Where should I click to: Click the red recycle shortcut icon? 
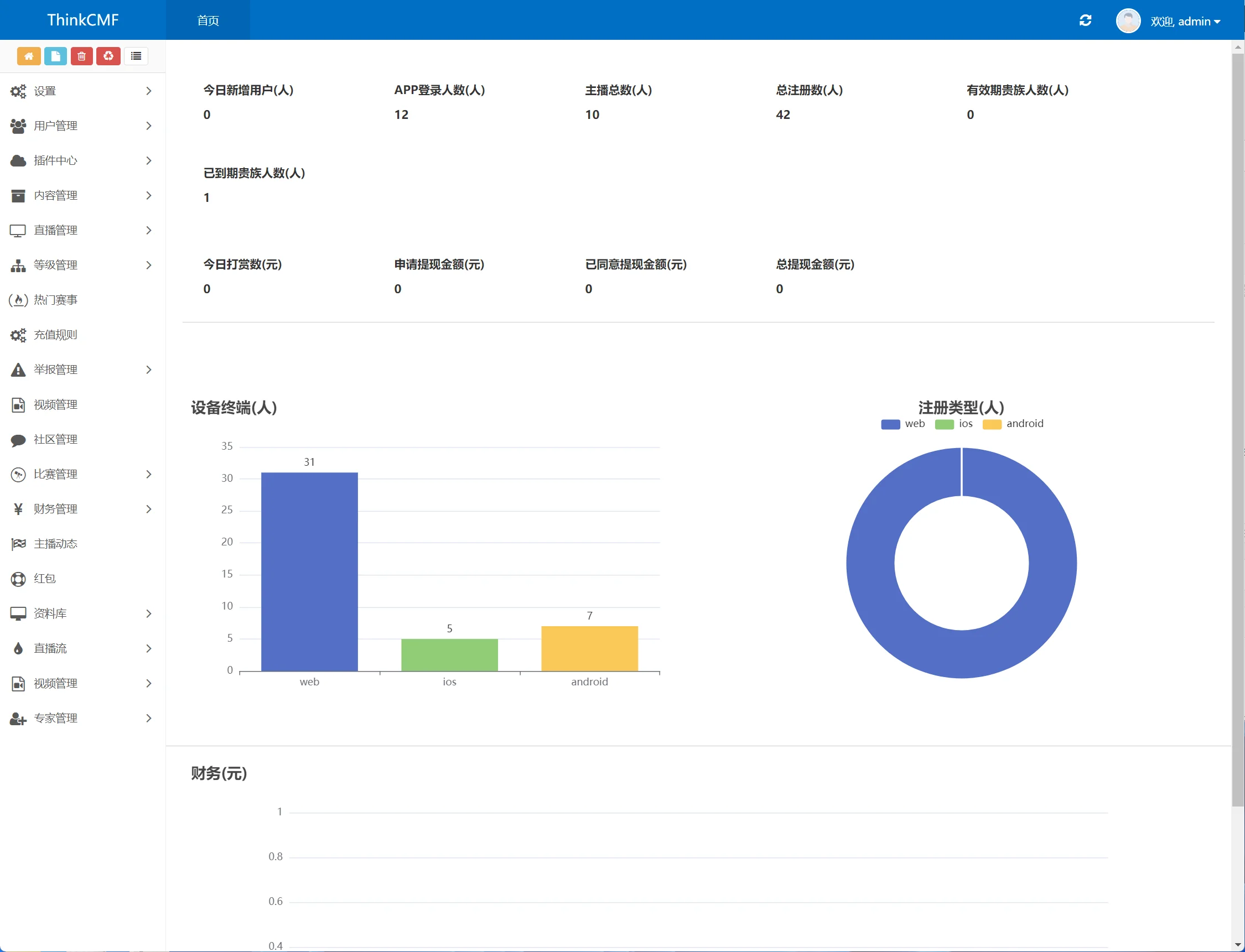(x=108, y=56)
